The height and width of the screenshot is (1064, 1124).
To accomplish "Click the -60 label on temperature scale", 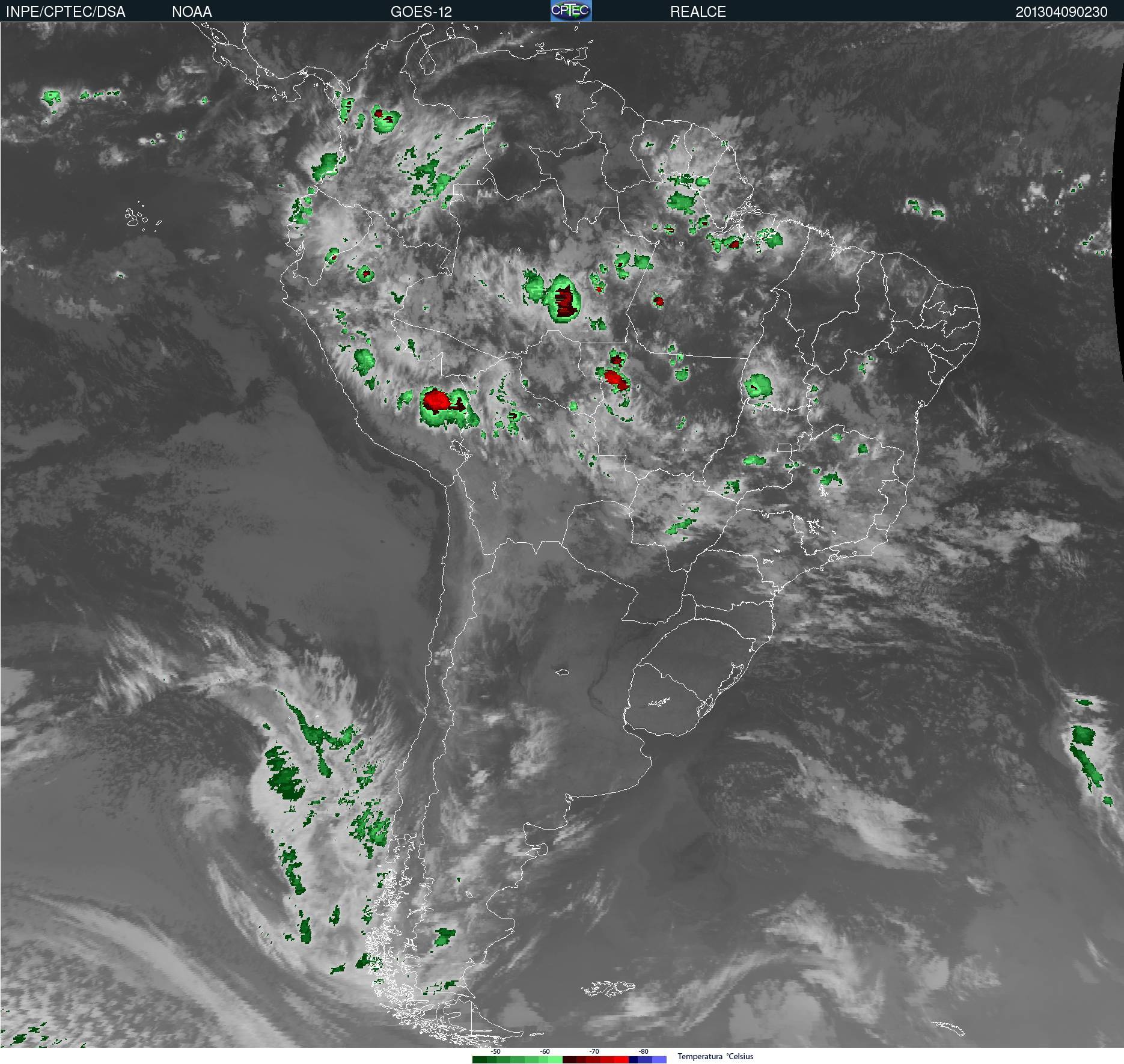I will pyautogui.click(x=545, y=1051).
